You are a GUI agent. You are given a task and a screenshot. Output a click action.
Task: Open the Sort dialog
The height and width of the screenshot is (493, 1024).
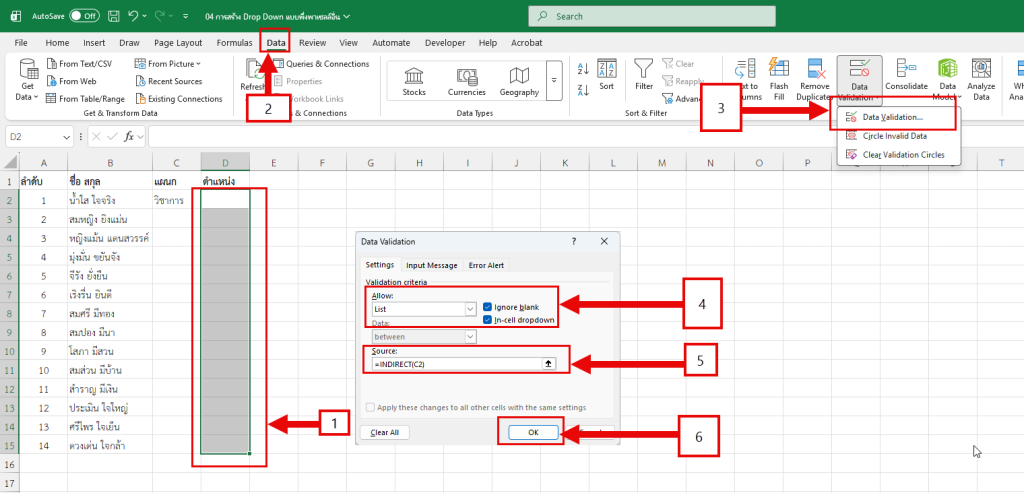point(607,74)
